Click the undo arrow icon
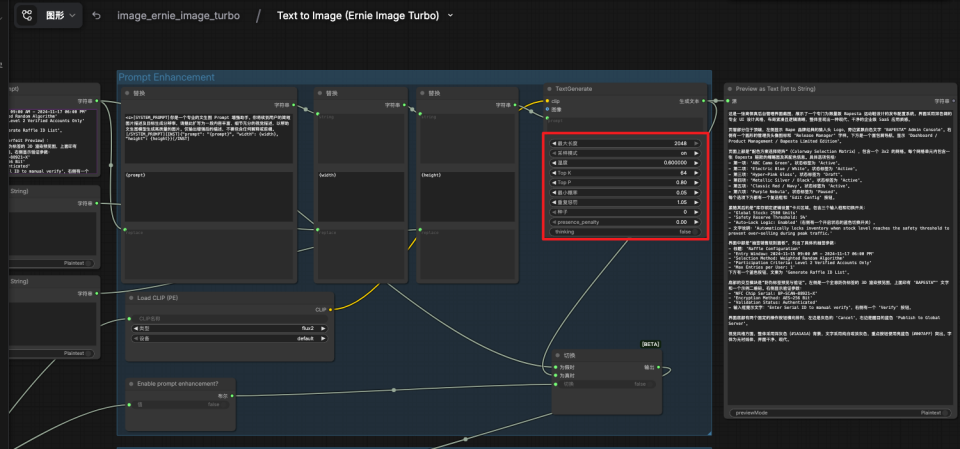The image size is (960, 449). pyautogui.click(x=96, y=16)
